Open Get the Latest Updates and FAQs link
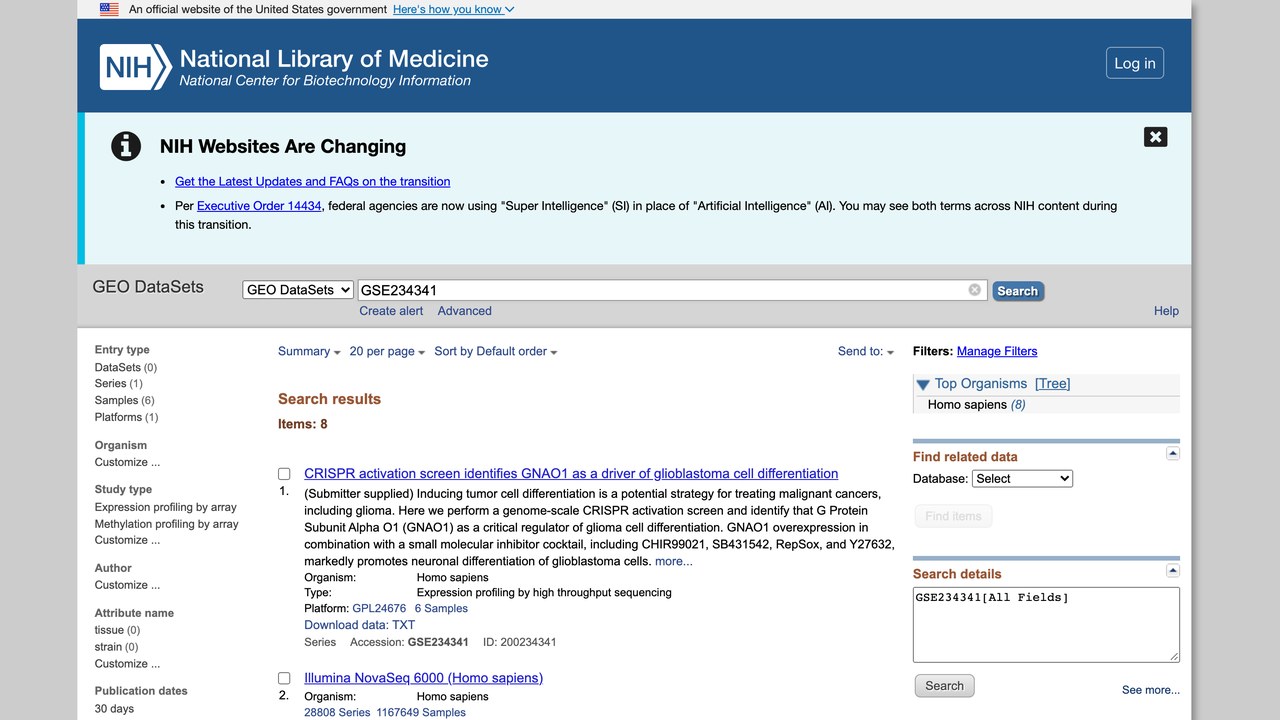 (313, 182)
